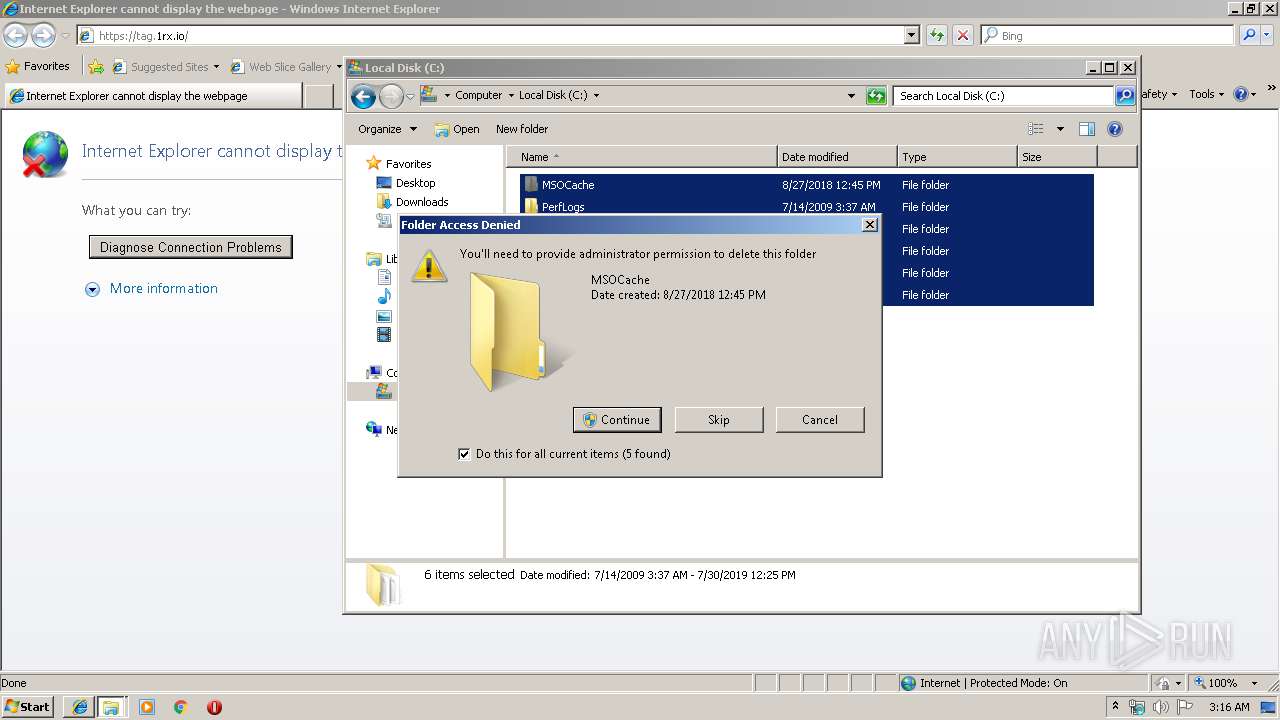This screenshot has width=1280, height=720.
Task: Click the Start button
Action: click(x=28, y=707)
